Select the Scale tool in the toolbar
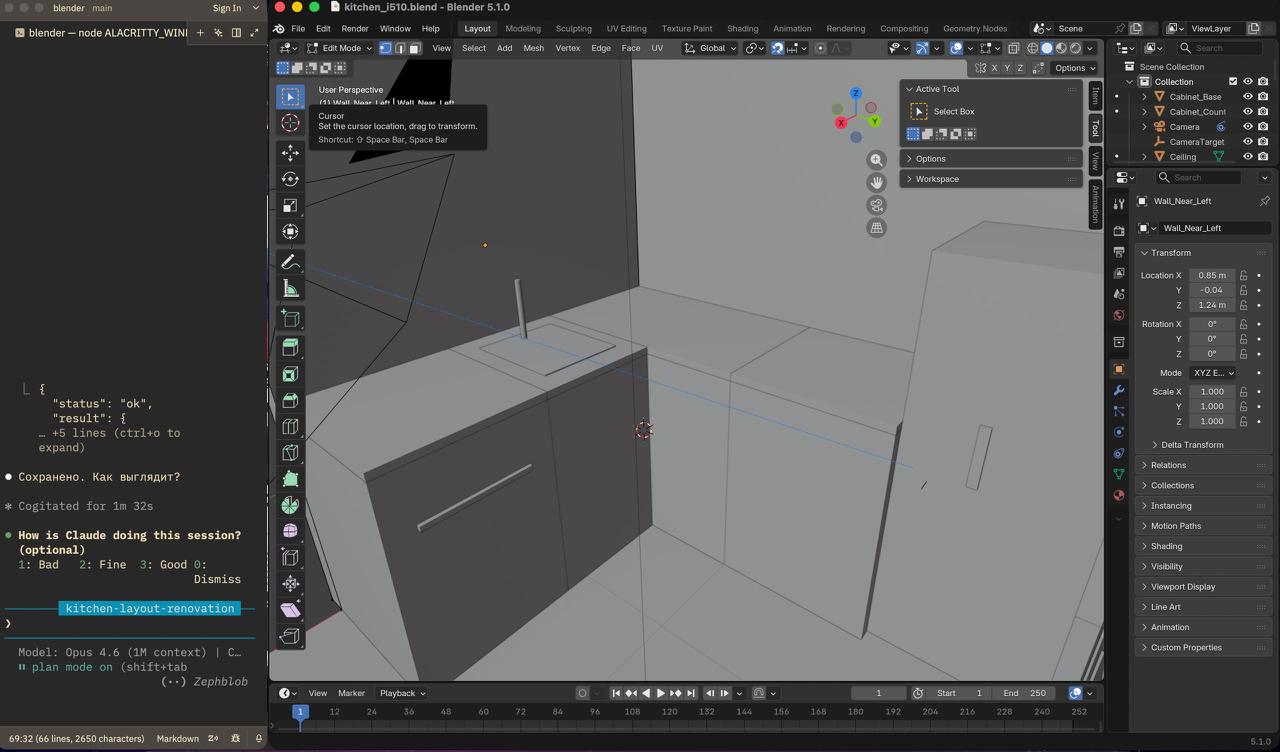 (290, 205)
